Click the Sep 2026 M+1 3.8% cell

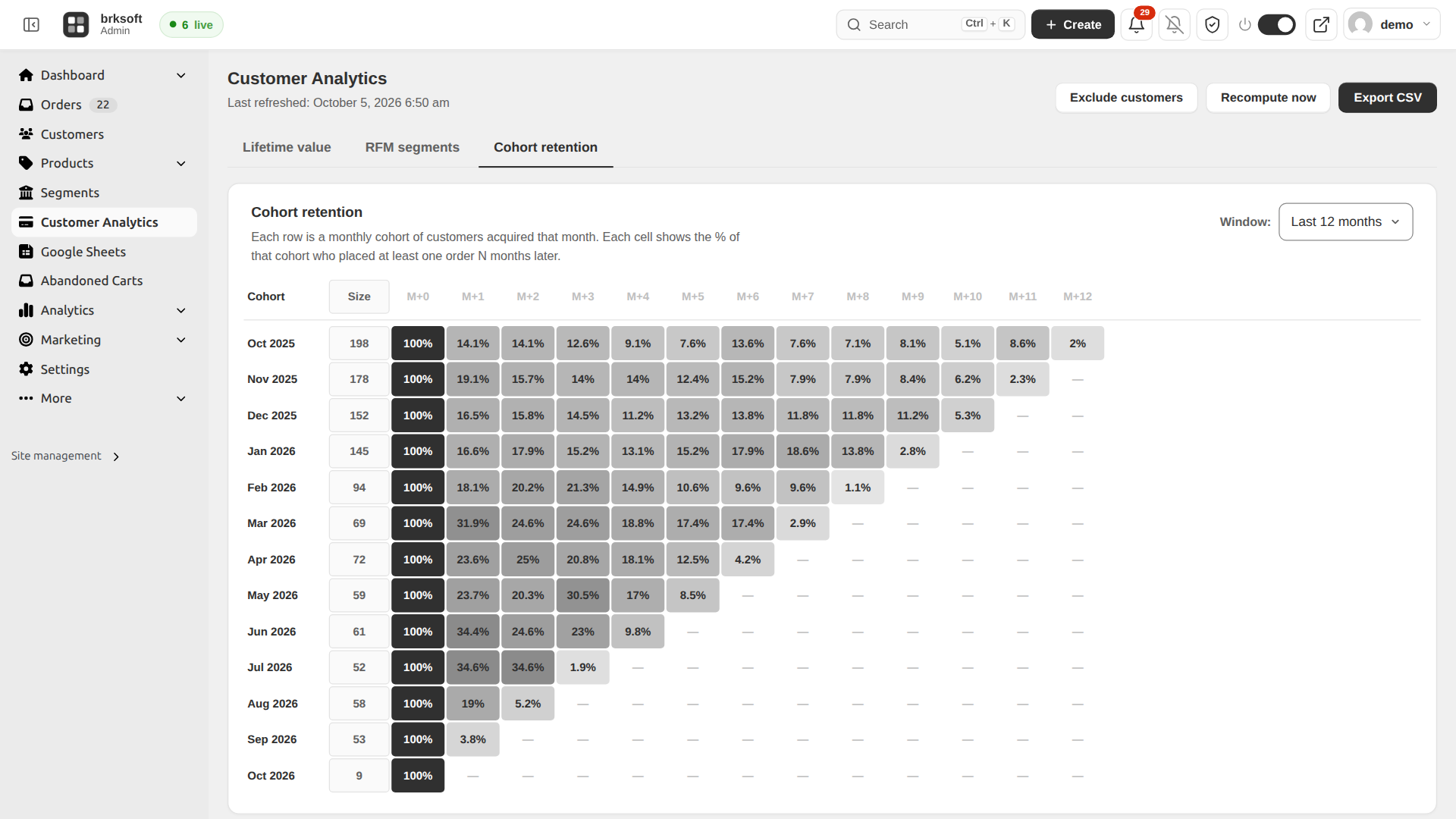(472, 739)
